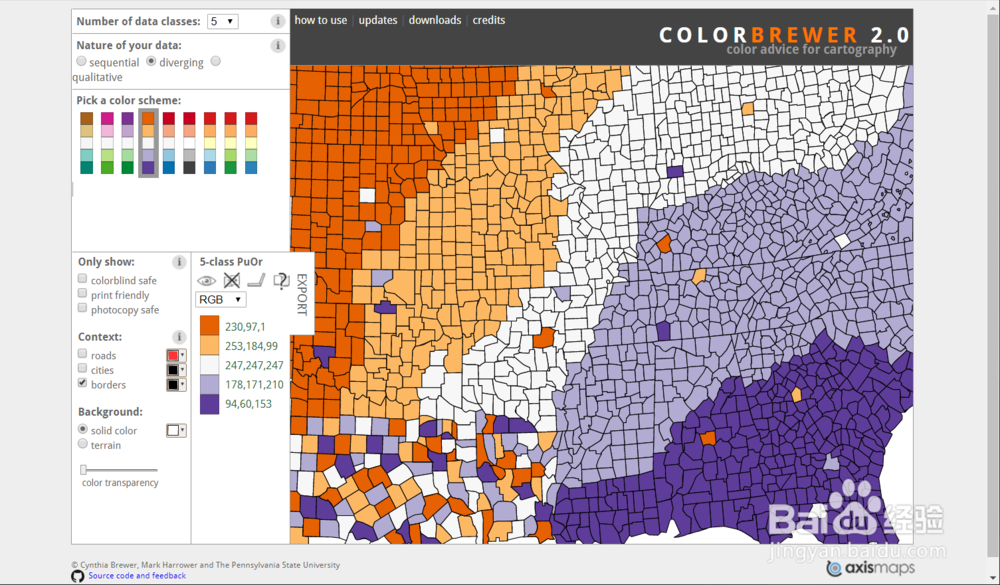
Task: Enable the photocopy safe checkbox
Action: 82,308
